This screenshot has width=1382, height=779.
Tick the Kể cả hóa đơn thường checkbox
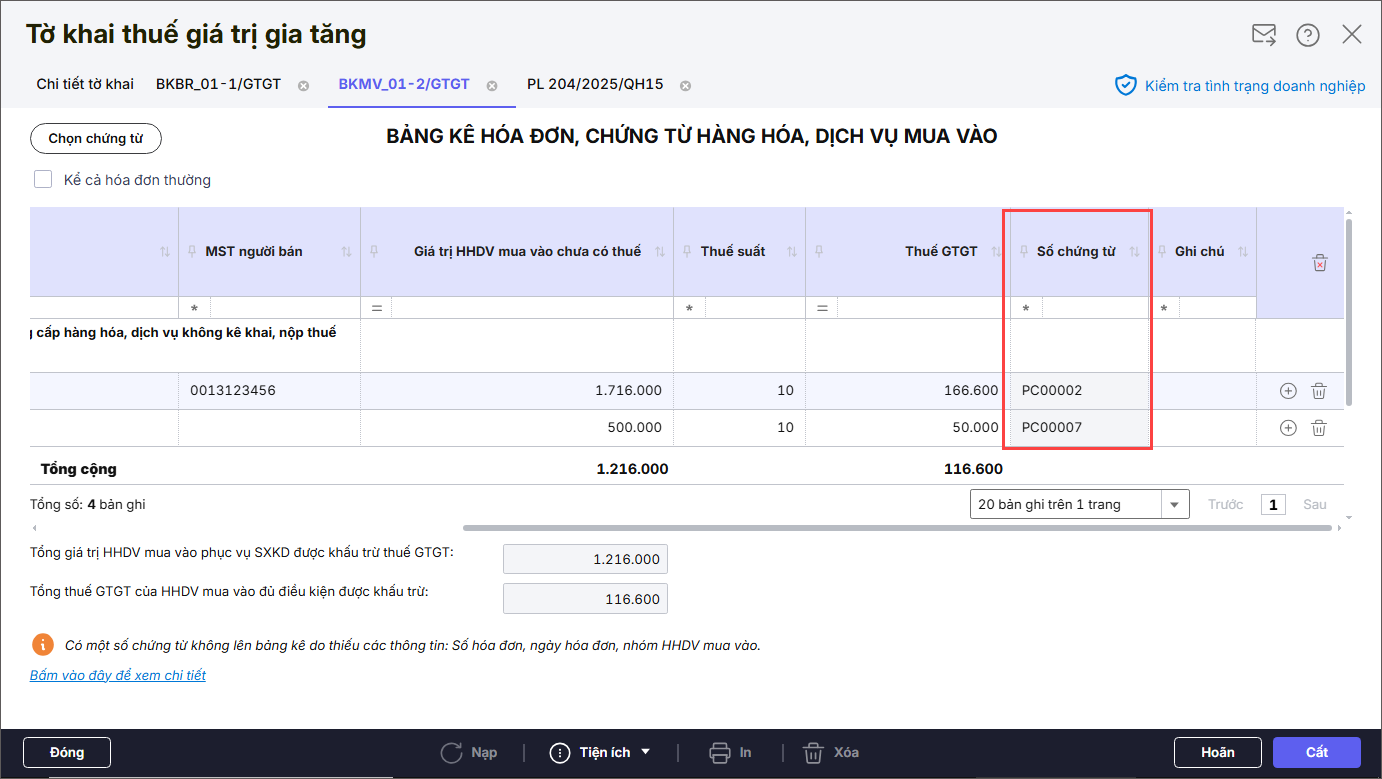point(43,180)
